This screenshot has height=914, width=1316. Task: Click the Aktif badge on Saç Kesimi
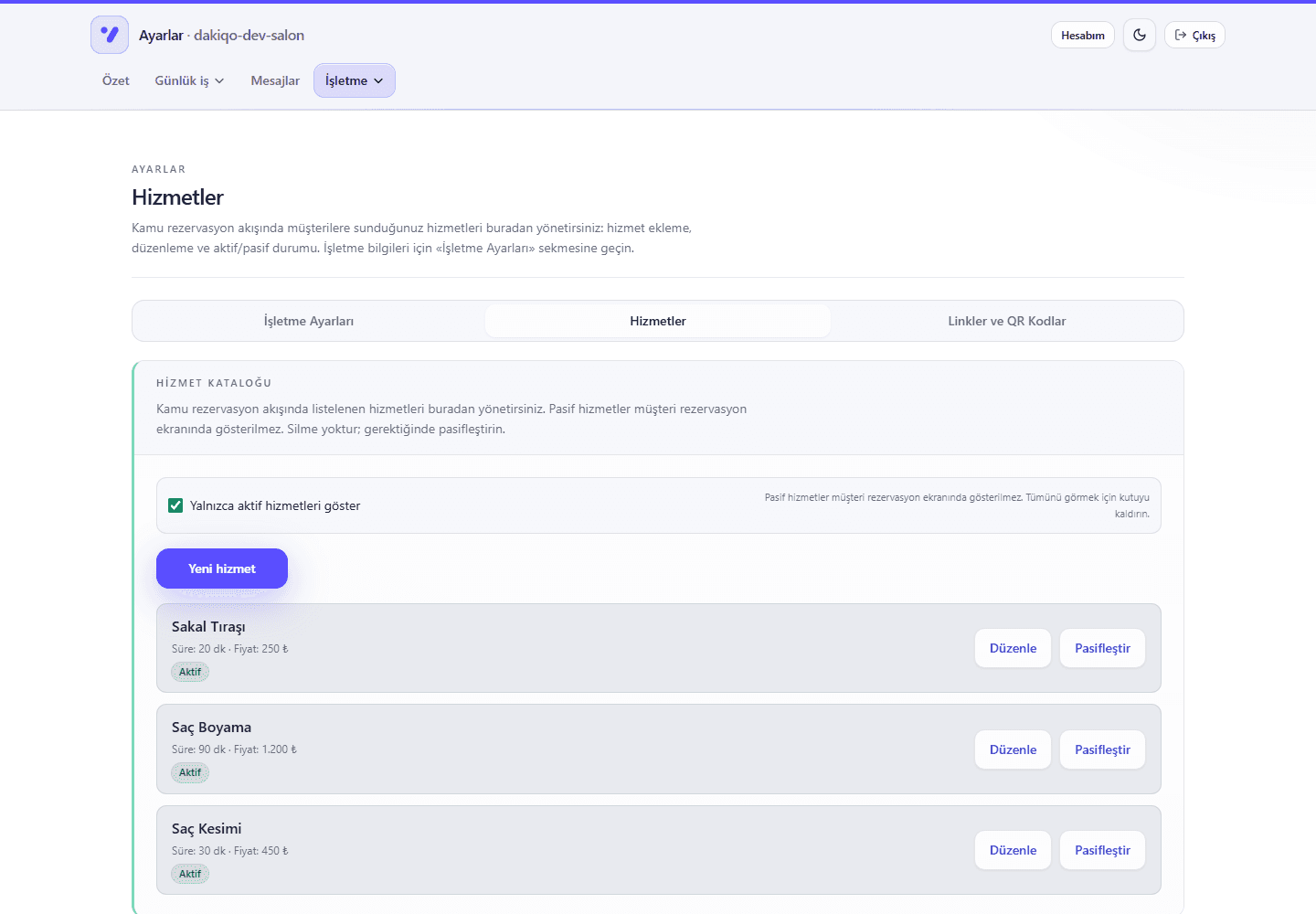click(x=190, y=874)
